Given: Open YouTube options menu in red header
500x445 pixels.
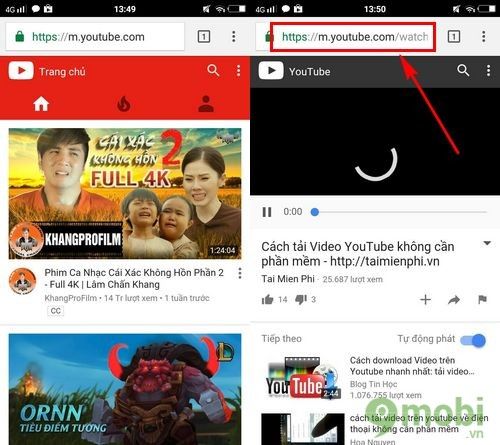Looking at the screenshot, I should (x=239, y=71).
